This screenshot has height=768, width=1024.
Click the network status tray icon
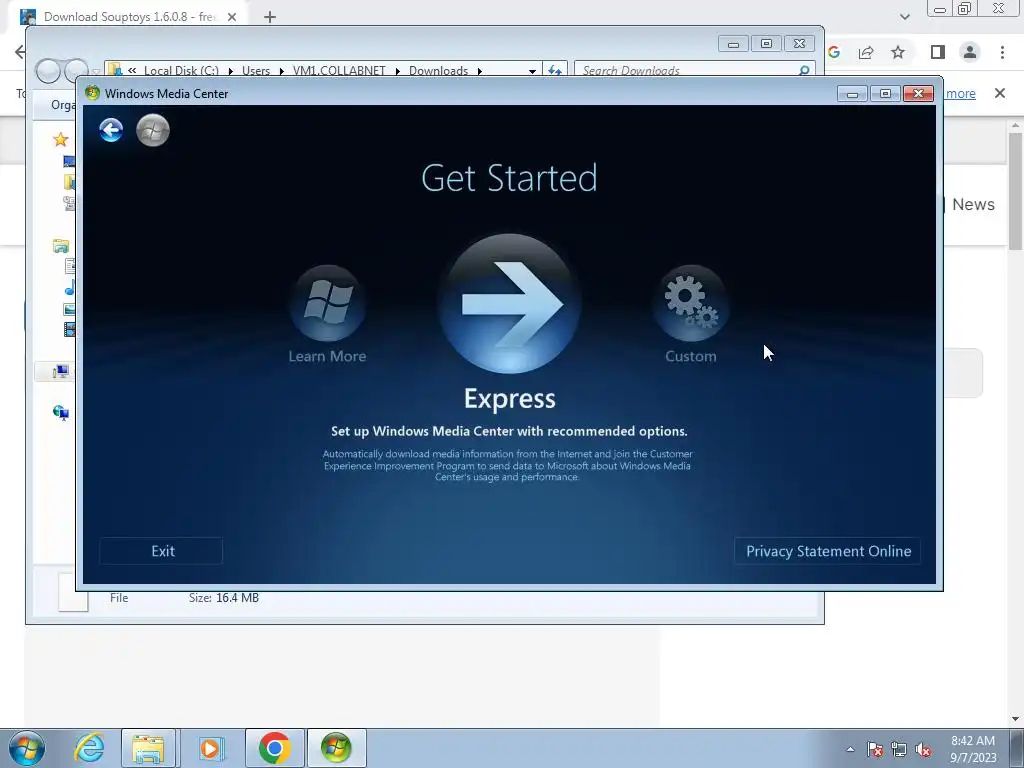point(899,749)
